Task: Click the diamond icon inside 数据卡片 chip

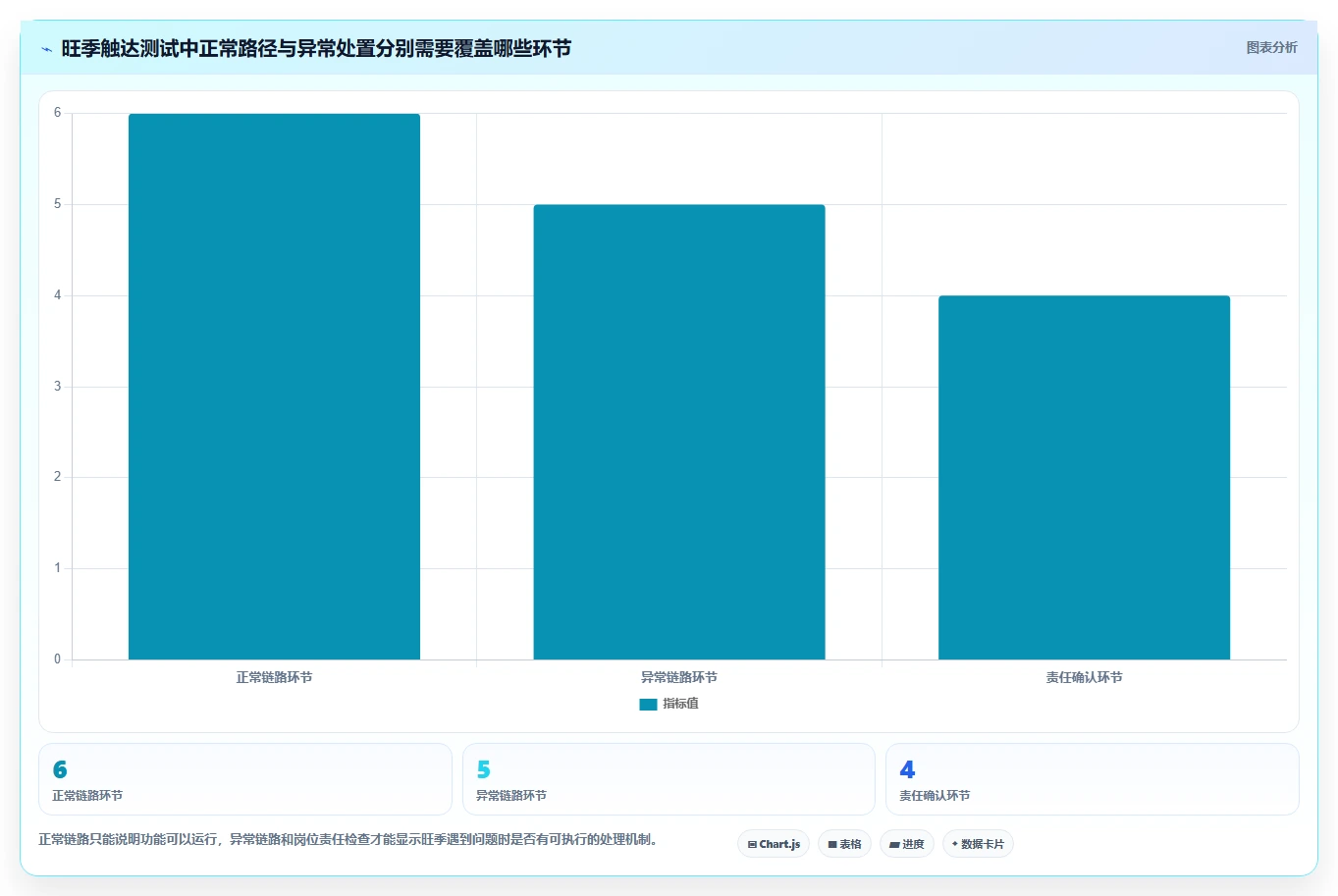Action: [x=955, y=844]
